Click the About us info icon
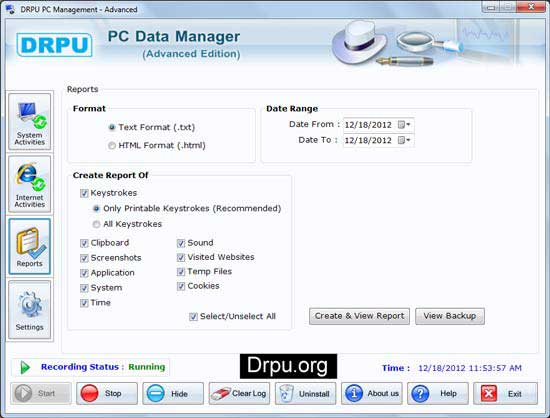 (x=354, y=393)
